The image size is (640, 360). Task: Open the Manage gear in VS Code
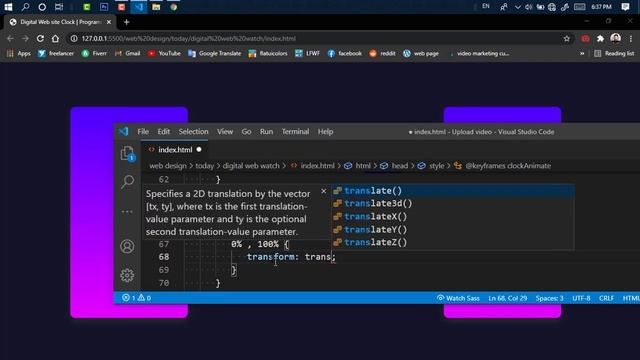tap(127, 275)
